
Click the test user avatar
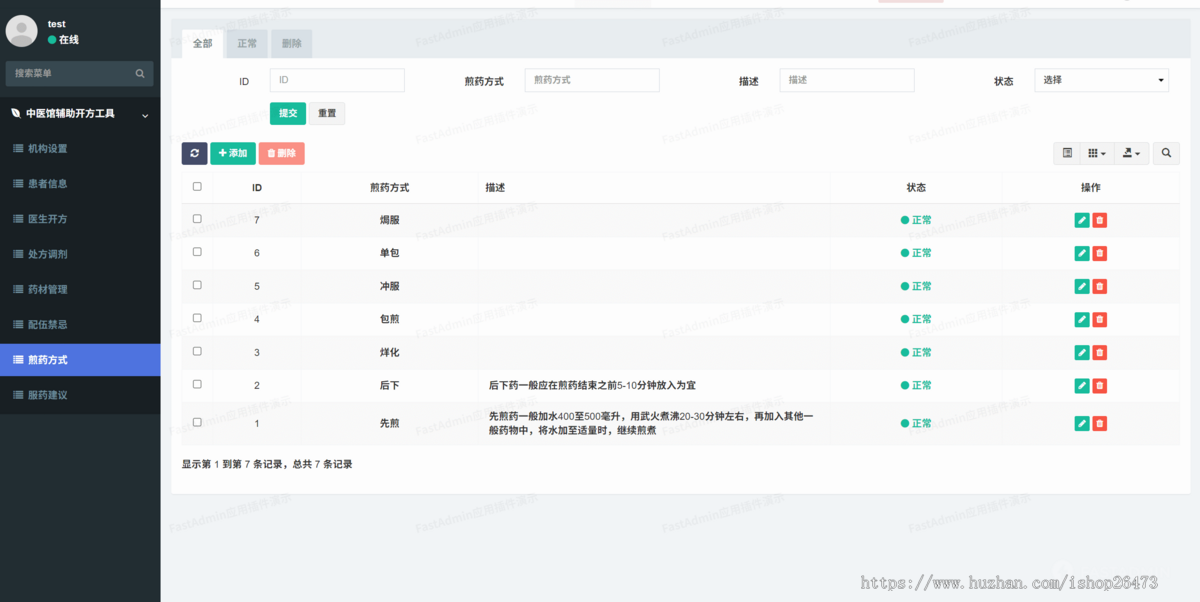point(22,31)
